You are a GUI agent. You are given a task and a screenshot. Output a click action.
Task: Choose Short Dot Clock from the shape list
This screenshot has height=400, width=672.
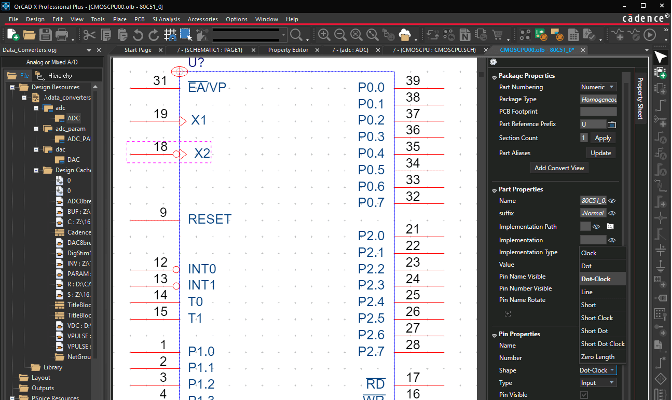603,344
